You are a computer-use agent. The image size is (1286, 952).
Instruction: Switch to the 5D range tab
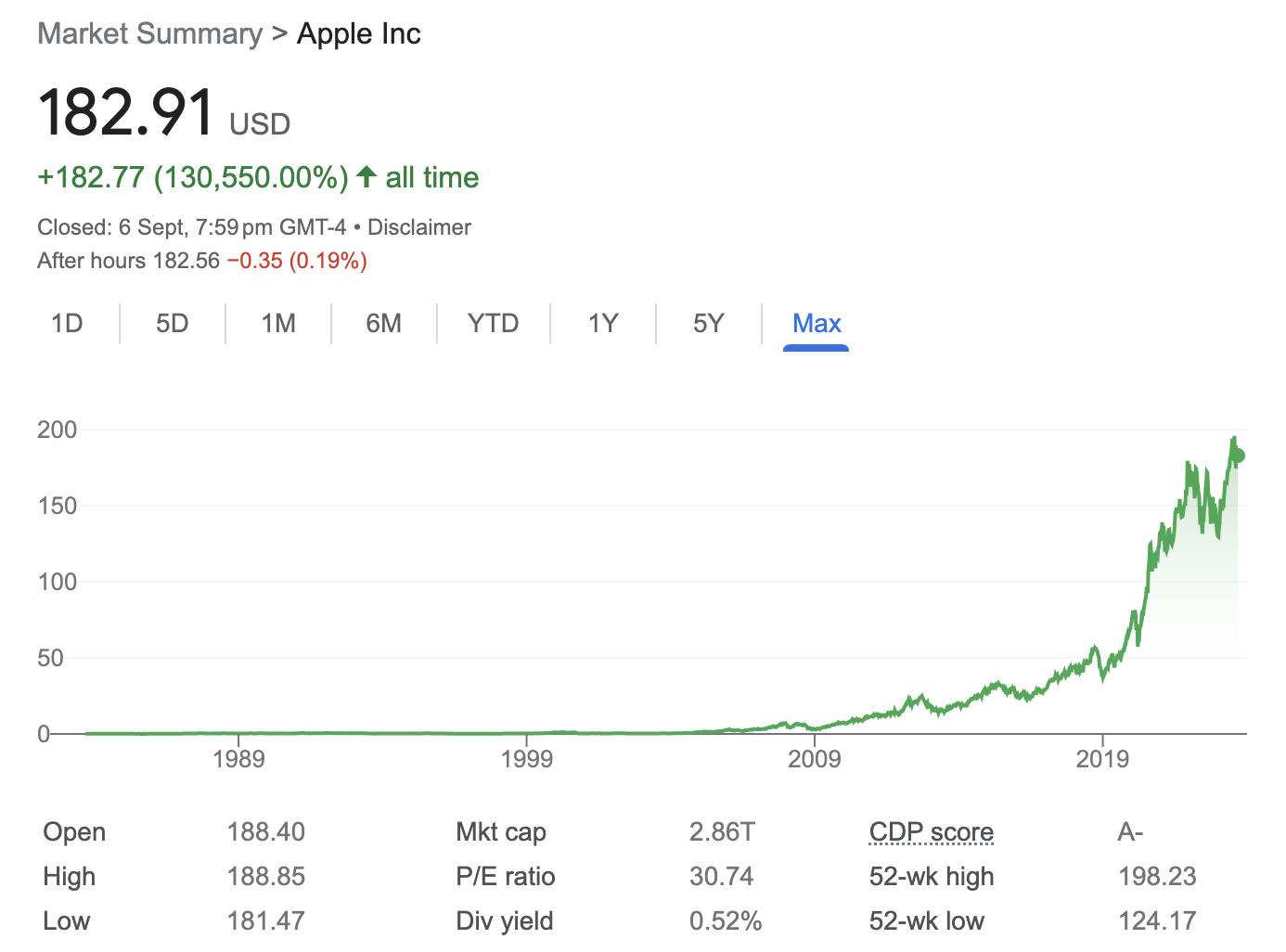(x=173, y=324)
